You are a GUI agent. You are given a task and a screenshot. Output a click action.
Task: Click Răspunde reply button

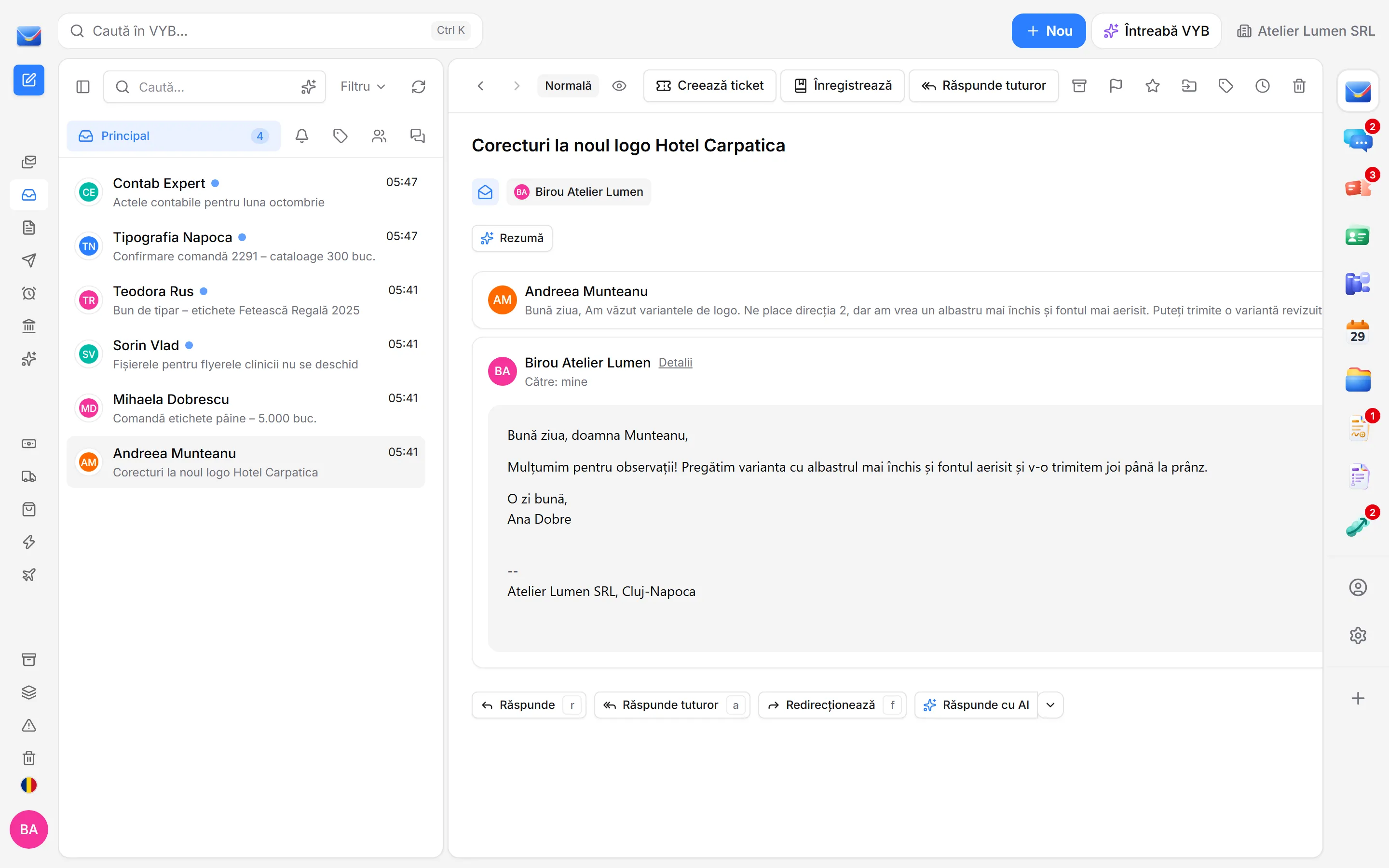[529, 705]
